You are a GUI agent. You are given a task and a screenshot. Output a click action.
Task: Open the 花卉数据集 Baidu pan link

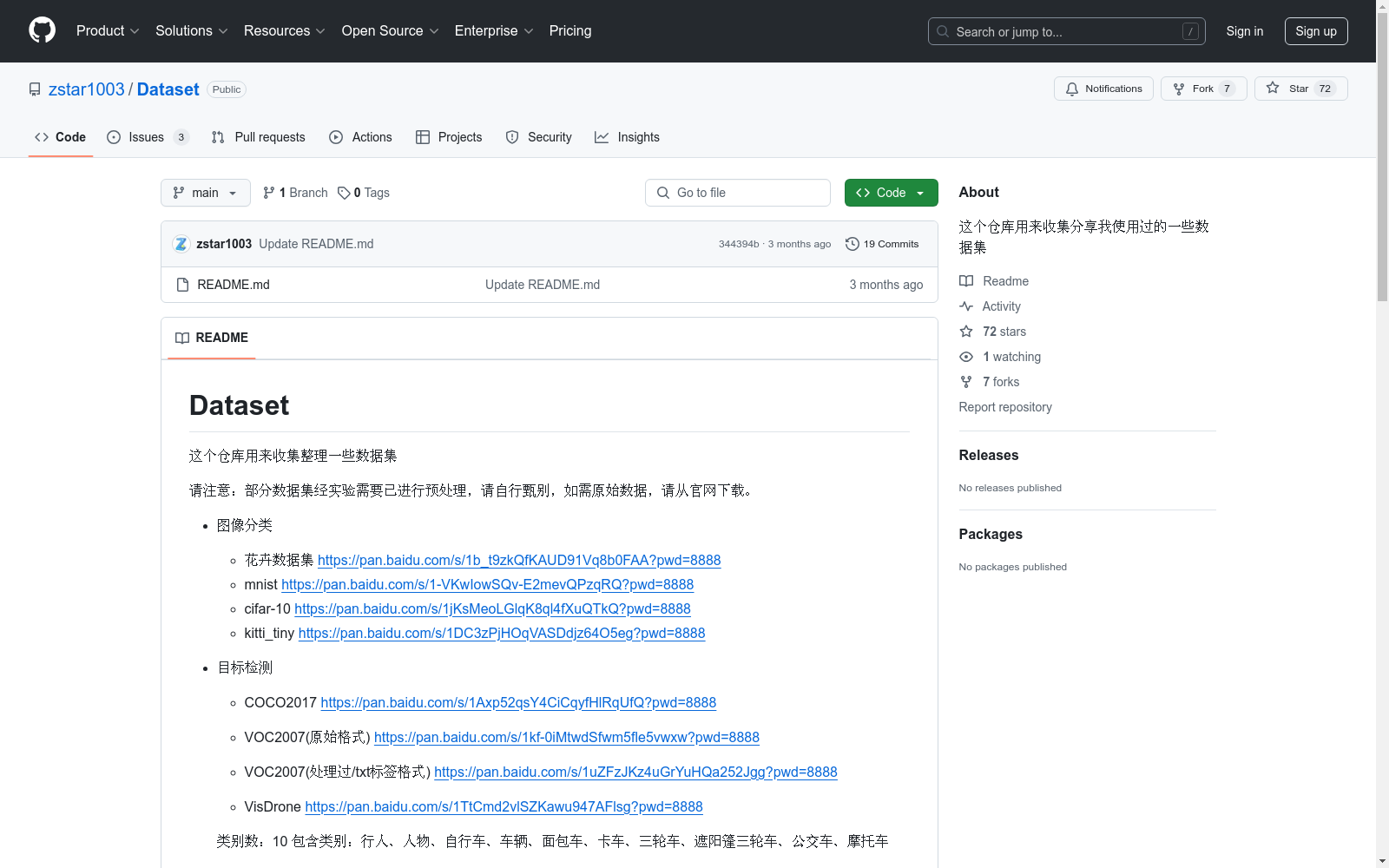(x=519, y=560)
